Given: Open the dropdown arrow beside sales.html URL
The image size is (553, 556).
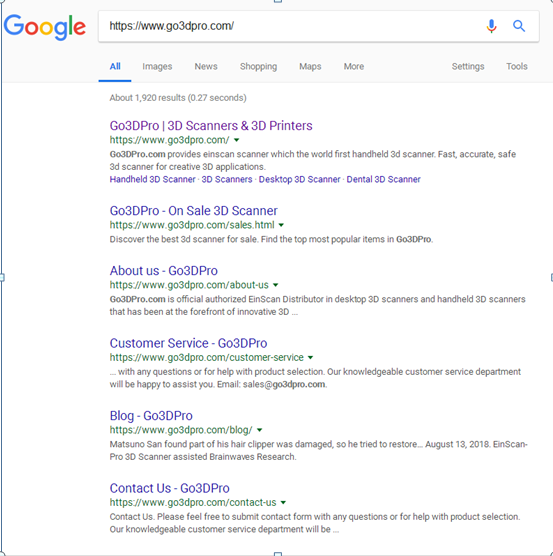Looking at the screenshot, I should [281, 225].
